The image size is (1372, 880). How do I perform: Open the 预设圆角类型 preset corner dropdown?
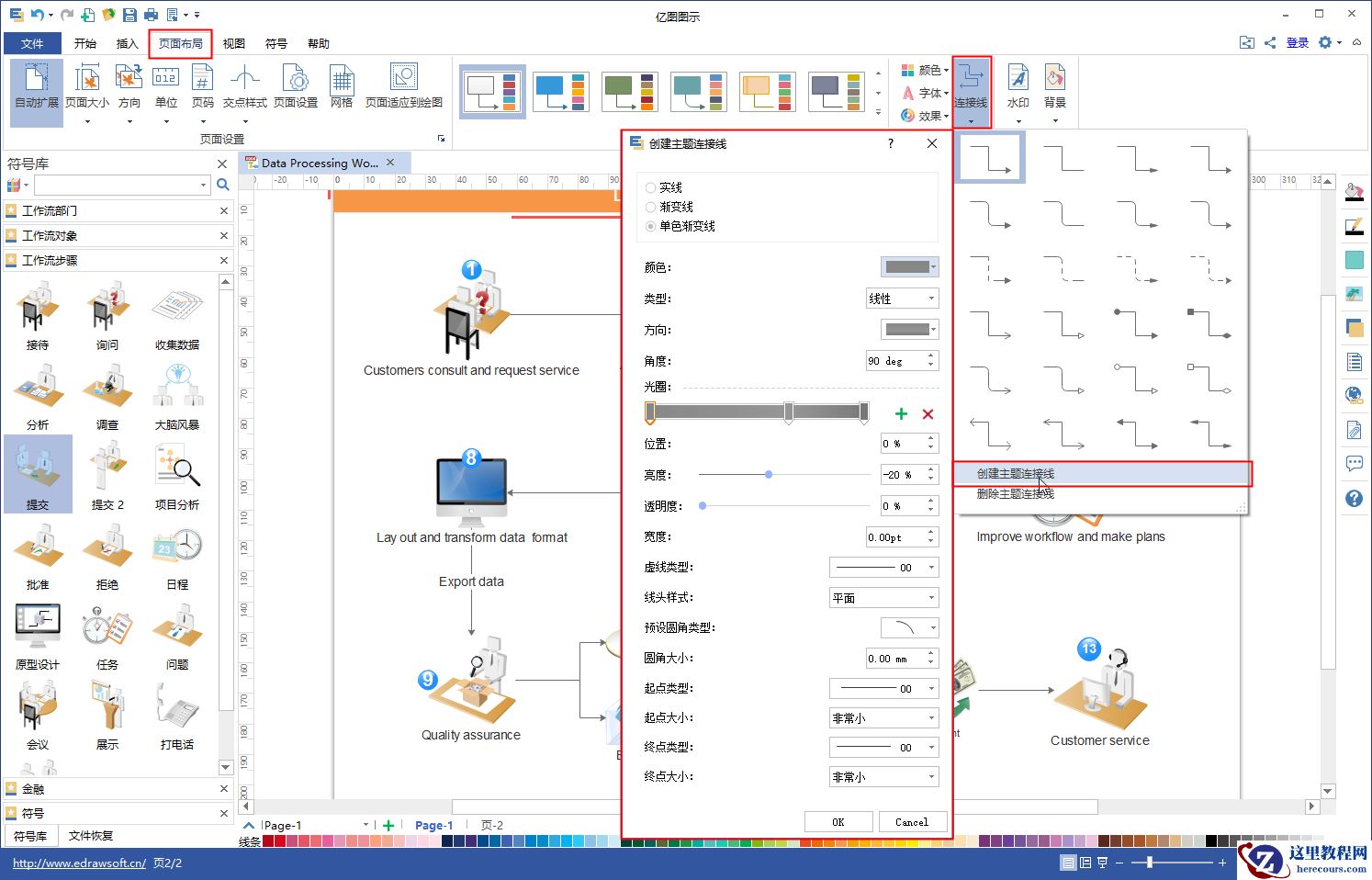pyautogui.click(x=910, y=628)
